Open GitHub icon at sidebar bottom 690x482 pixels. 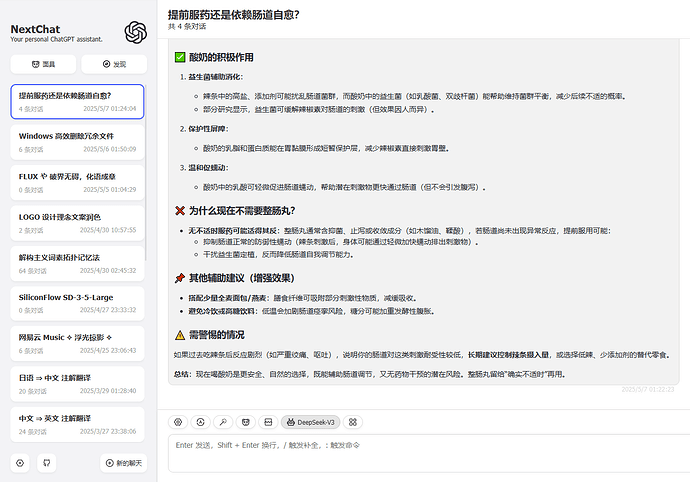pyautogui.click(x=47, y=463)
